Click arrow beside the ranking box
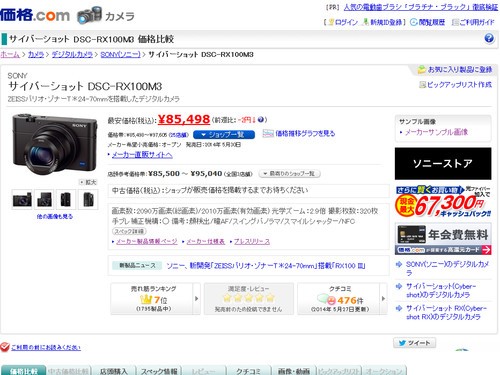 (197, 299)
